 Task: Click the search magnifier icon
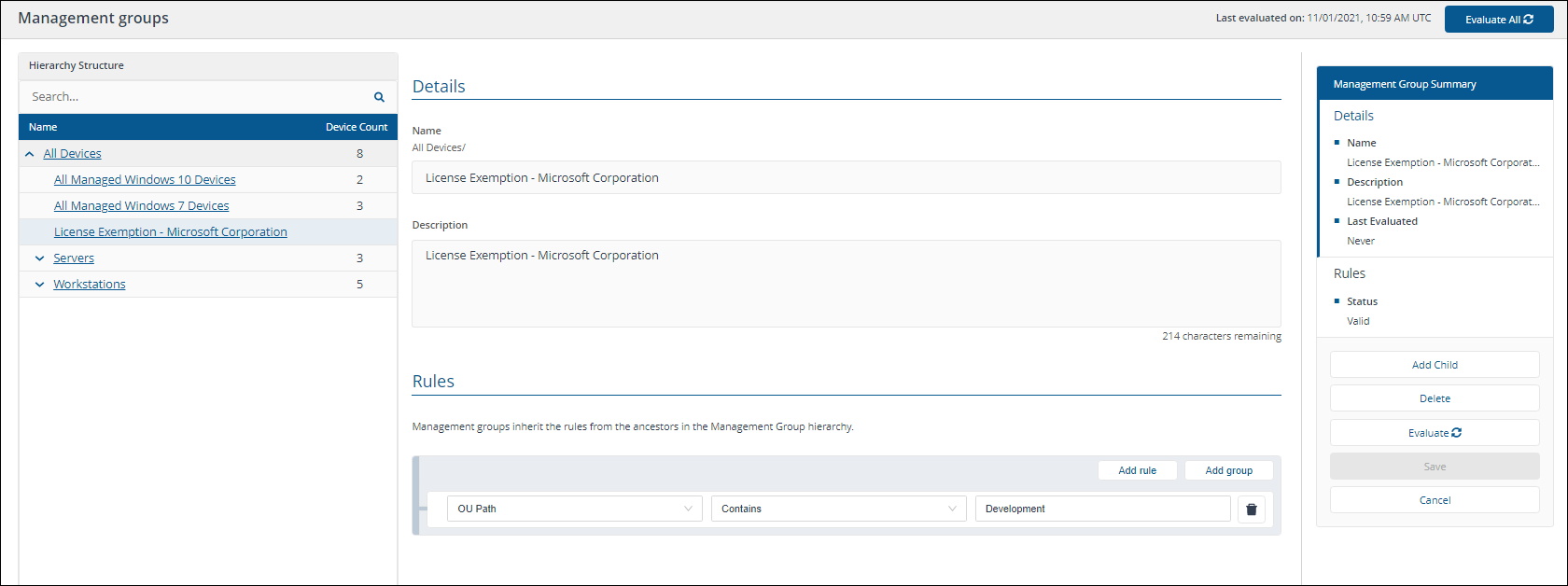click(x=379, y=97)
